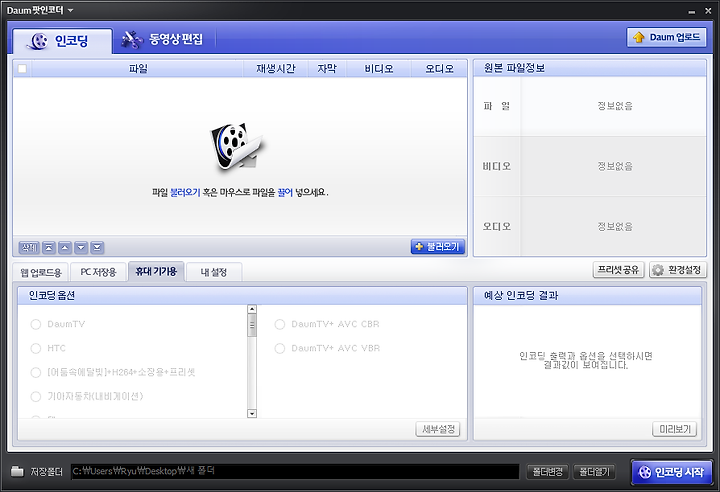This screenshot has width=720, height=492.
Task: Move selected file up one position
Action: click(65, 248)
